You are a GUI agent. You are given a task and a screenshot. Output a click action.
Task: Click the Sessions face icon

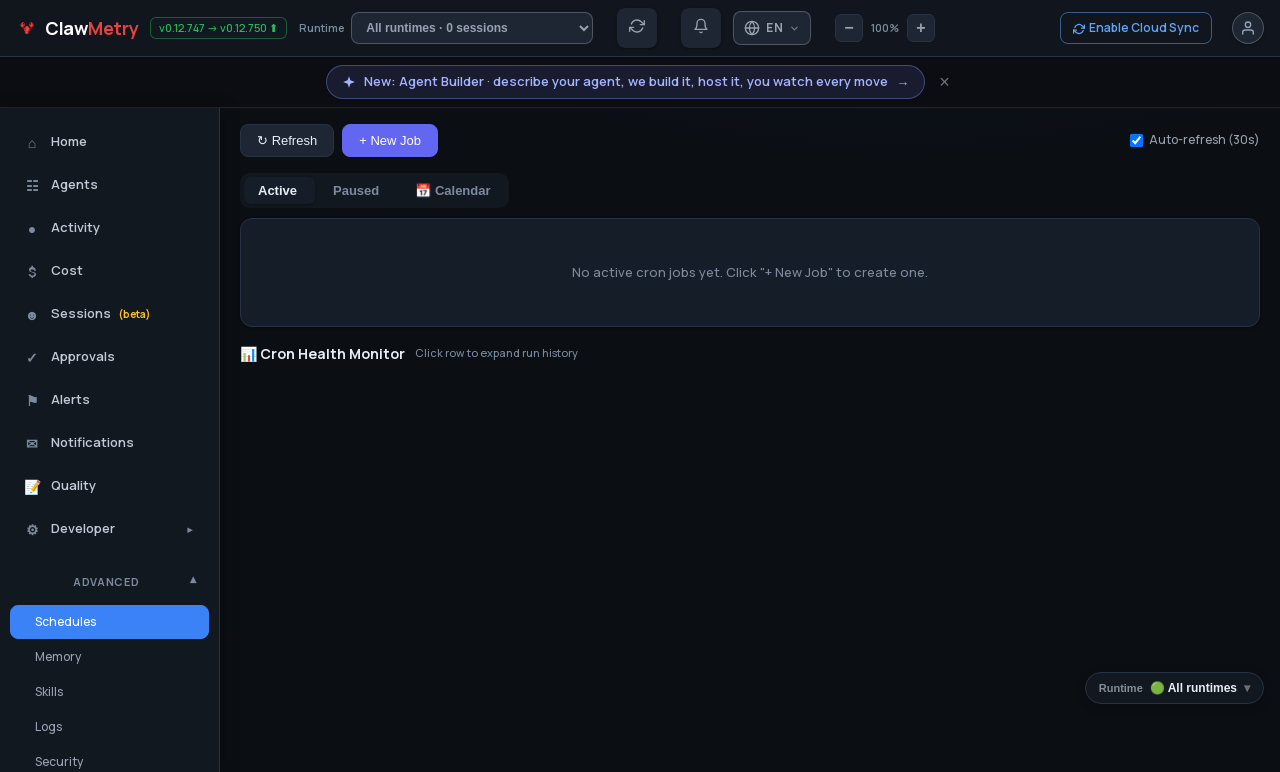pyautogui.click(x=32, y=315)
